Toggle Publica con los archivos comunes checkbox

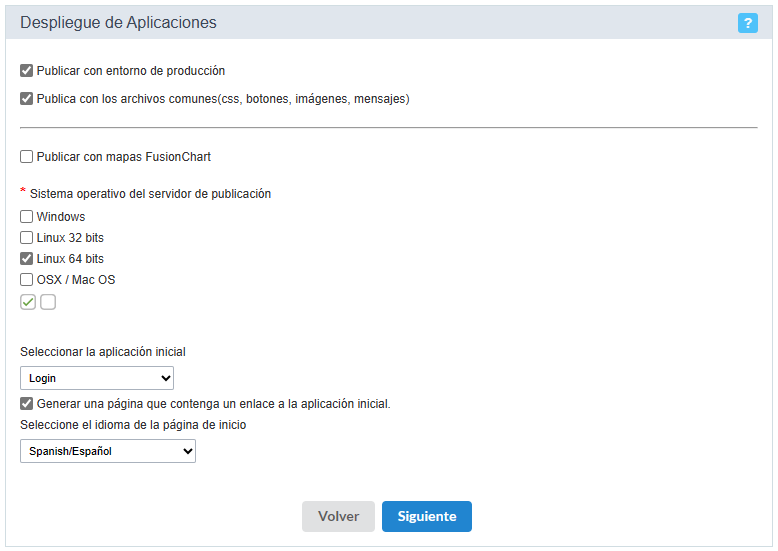click(27, 99)
